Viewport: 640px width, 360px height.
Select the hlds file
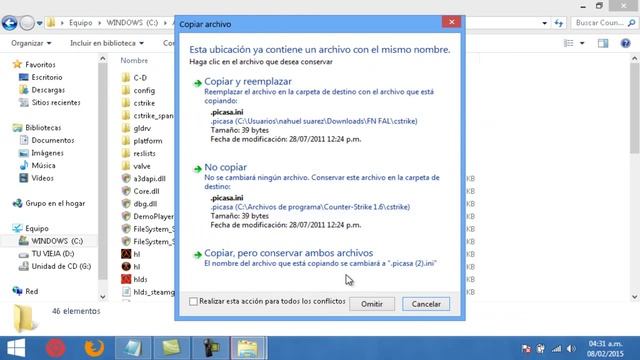pos(140,280)
